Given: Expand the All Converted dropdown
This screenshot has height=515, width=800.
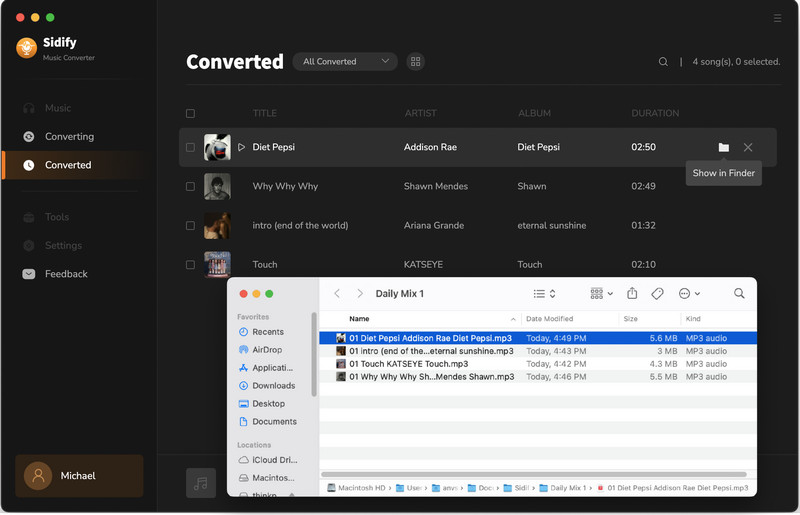Looking at the screenshot, I should click(x=345, y=62).
